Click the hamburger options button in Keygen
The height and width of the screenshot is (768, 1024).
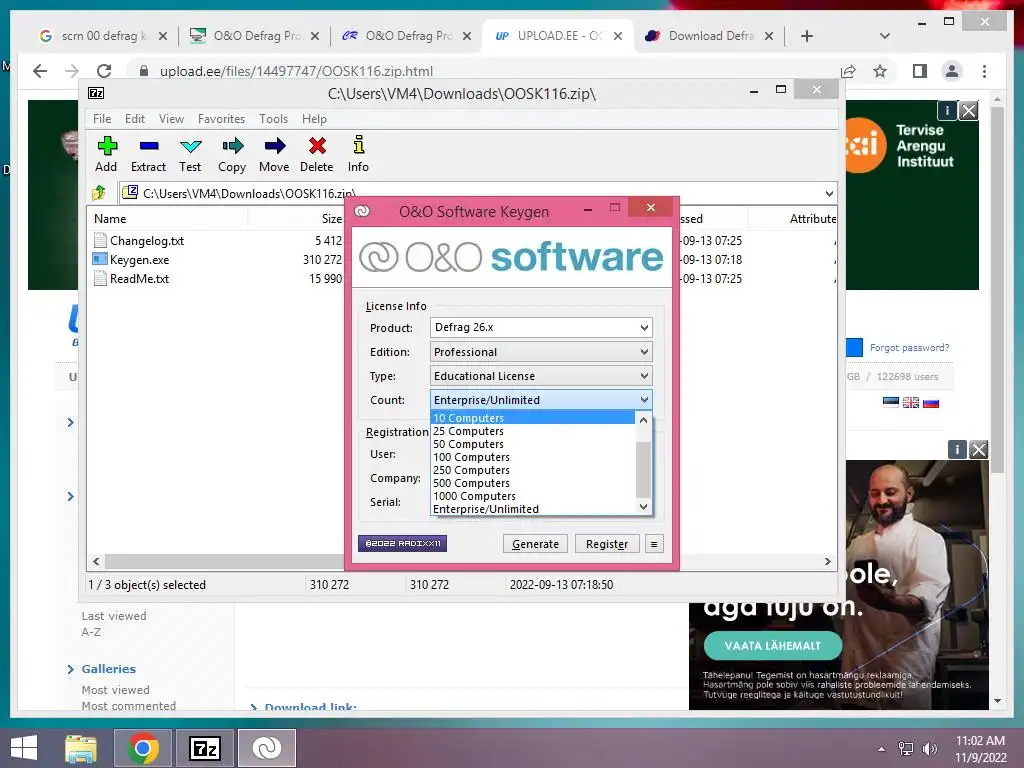654,544
